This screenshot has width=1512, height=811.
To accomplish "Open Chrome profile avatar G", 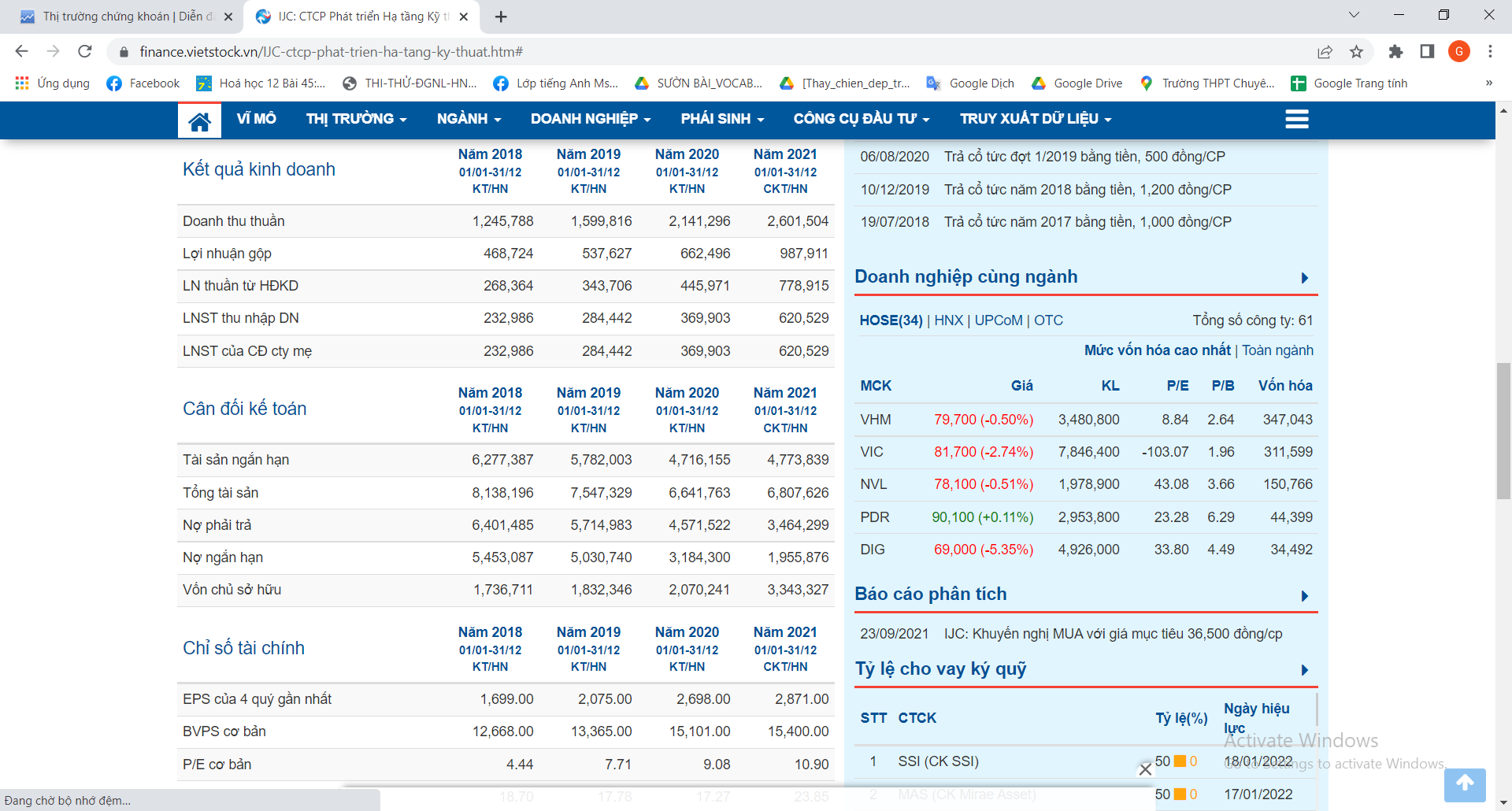I will click(1459, 52).
